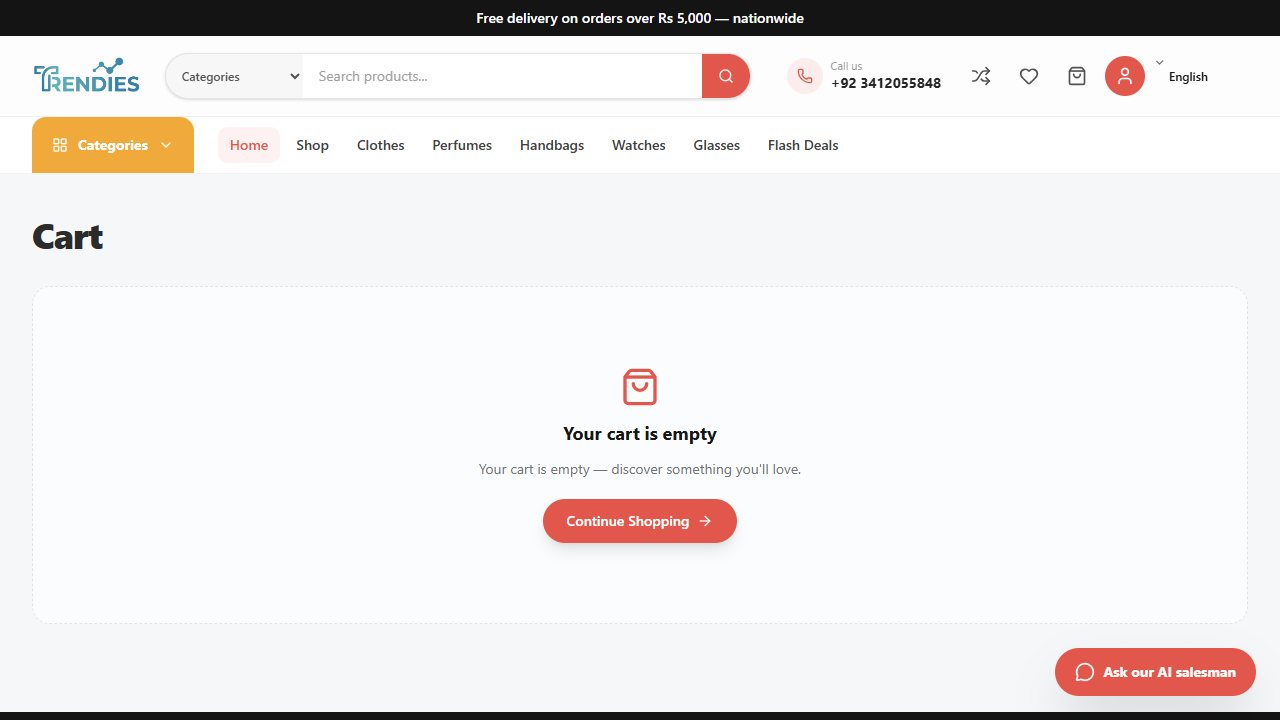Screen dimensions: 1280x720
Task: Open the Shop nav item
Action: pyautogui.click(x=312, y=145)
